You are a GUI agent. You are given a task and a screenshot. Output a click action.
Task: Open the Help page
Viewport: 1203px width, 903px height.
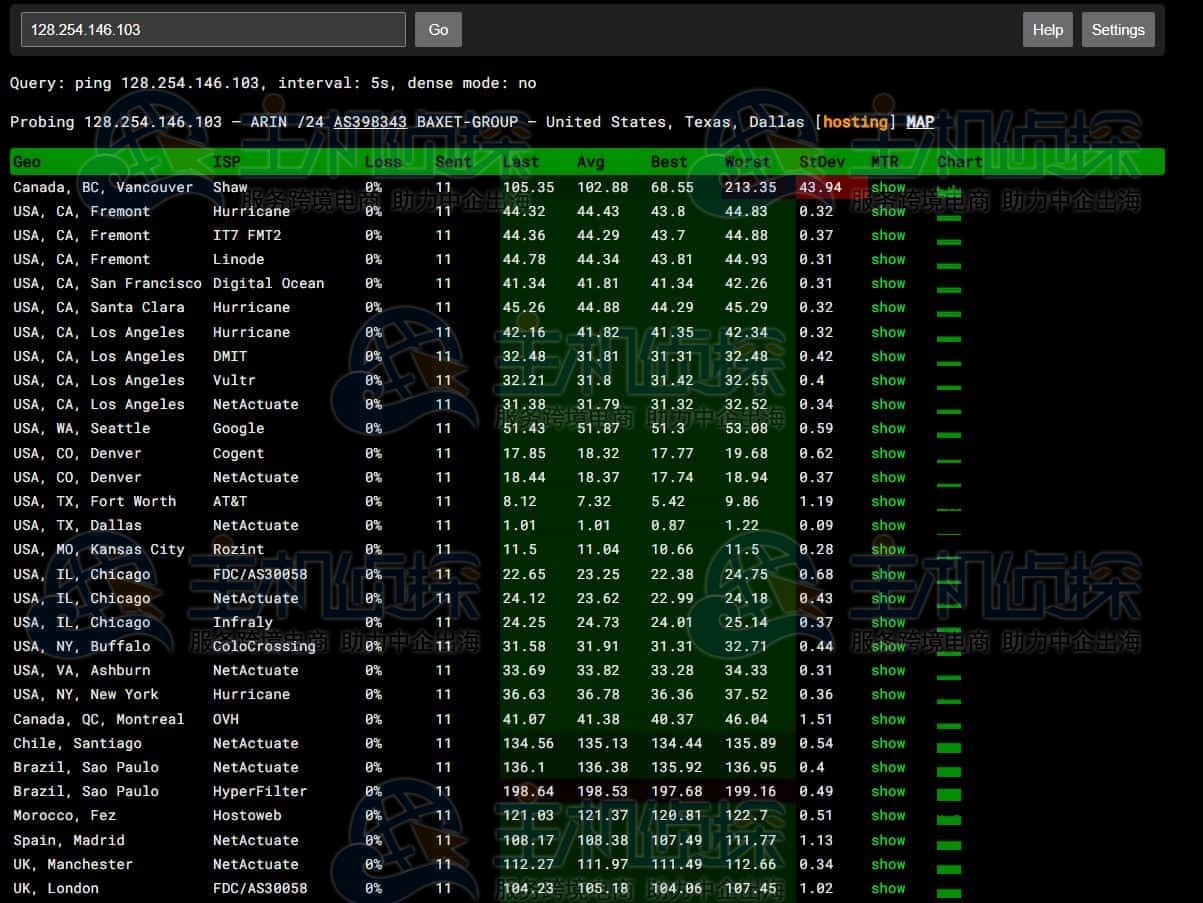tap(1047, 30)
